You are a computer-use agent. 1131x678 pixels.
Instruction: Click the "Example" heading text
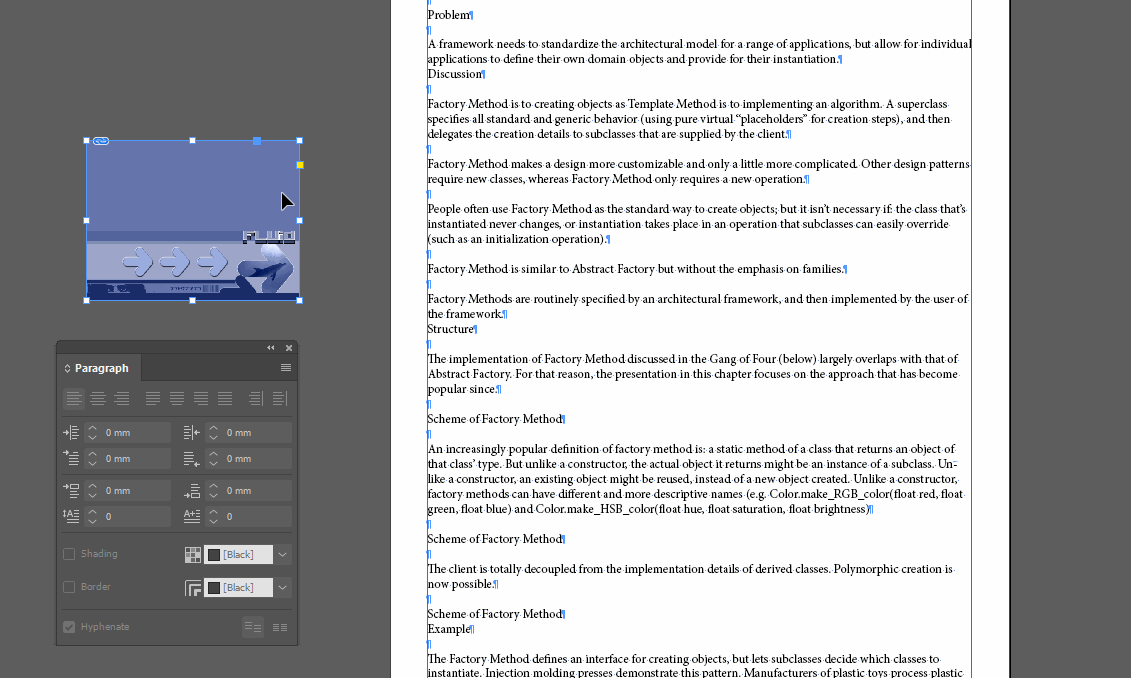pyautogui.click(x=449, y=630)
